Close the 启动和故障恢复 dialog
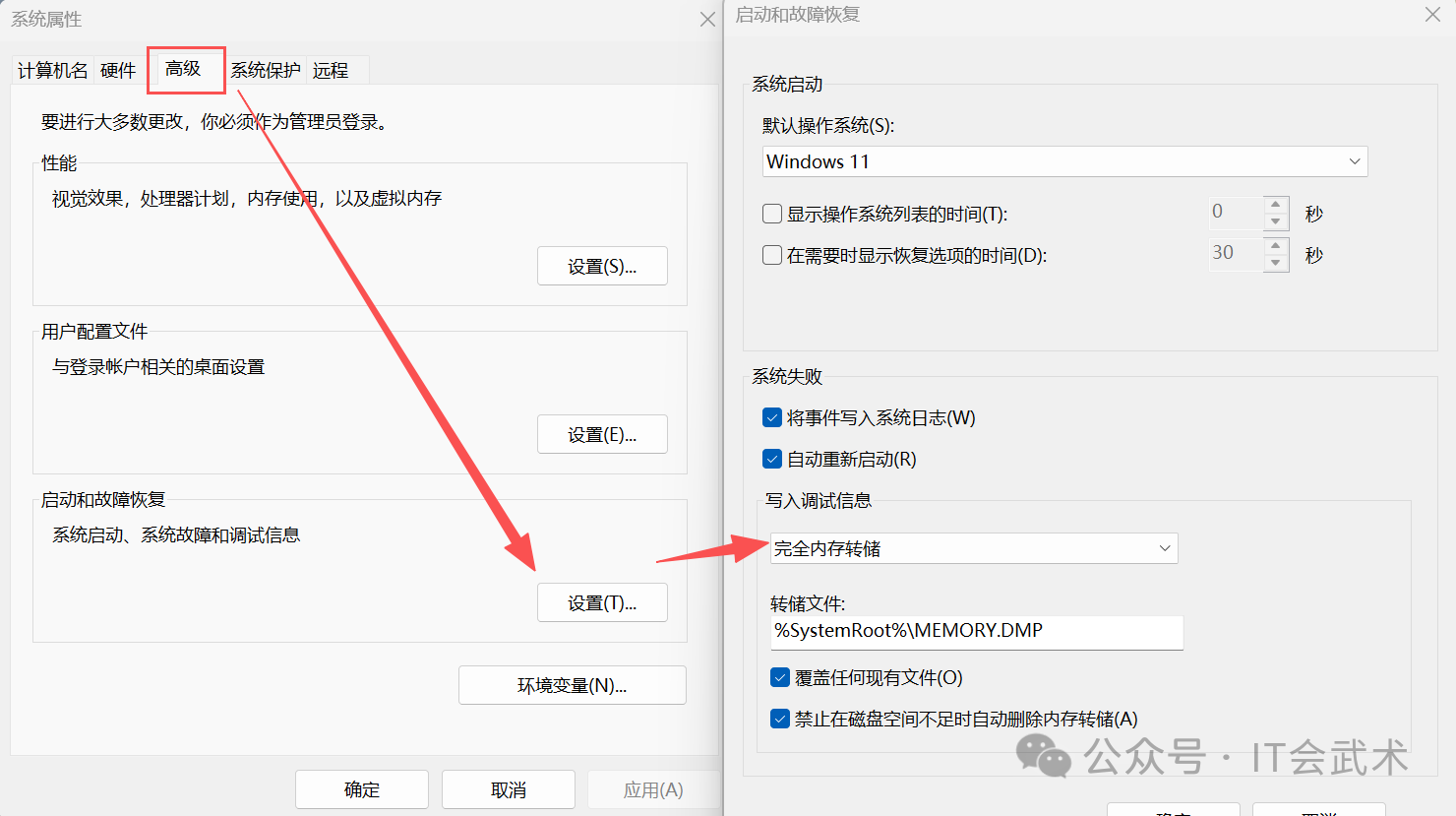 coord(1432,15)
